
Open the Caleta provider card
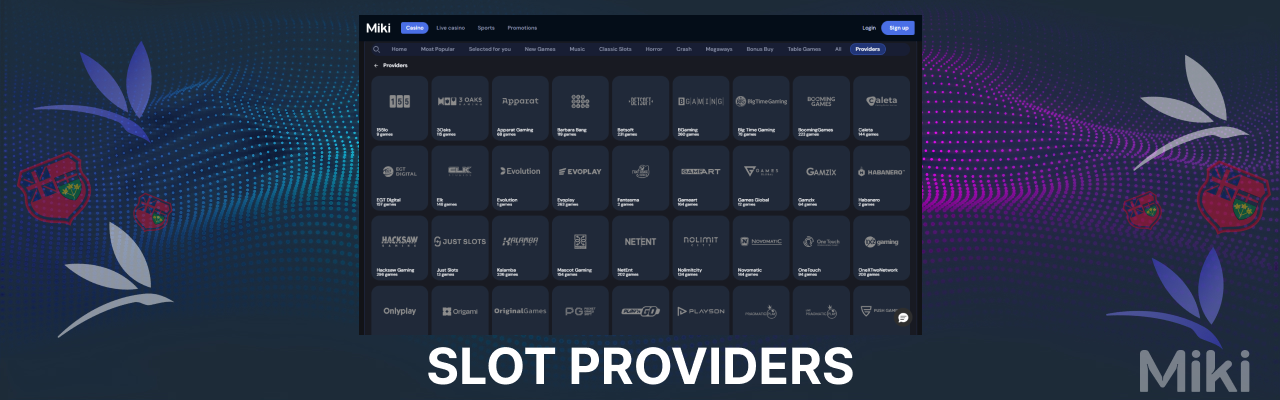click(x=881, y=108)
